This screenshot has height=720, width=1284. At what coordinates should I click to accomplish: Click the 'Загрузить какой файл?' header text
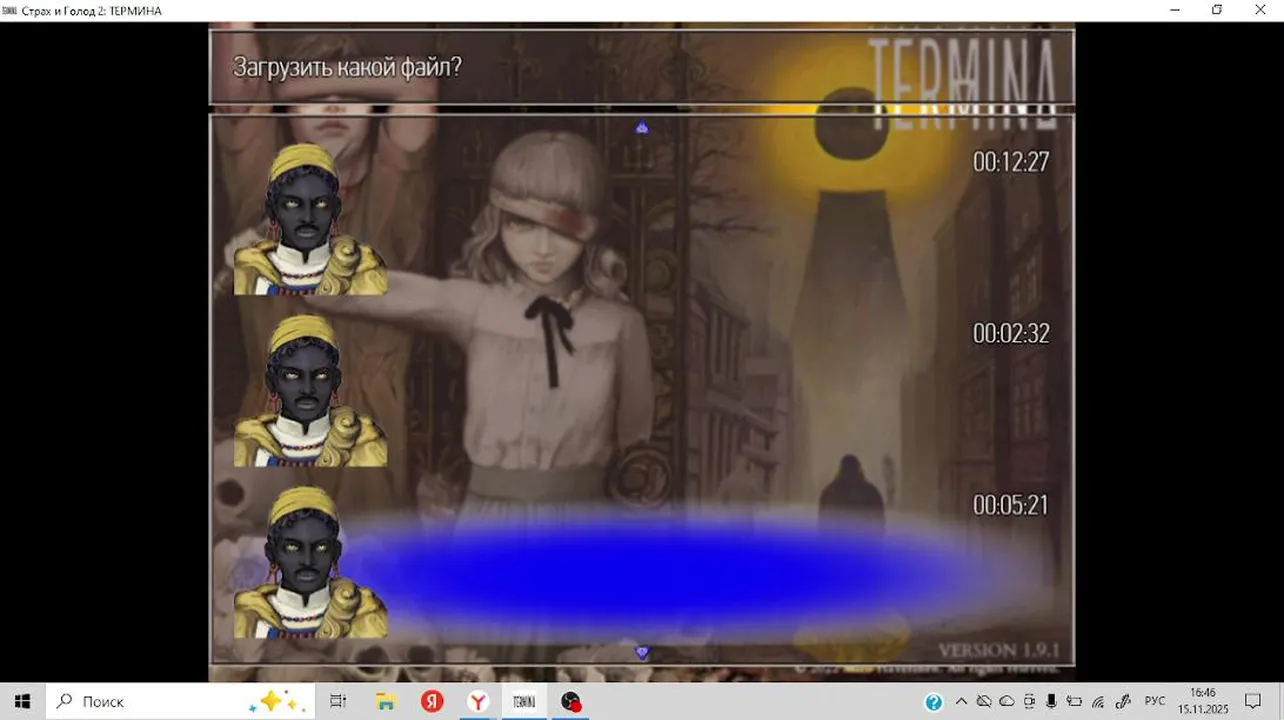coord(347,68)
